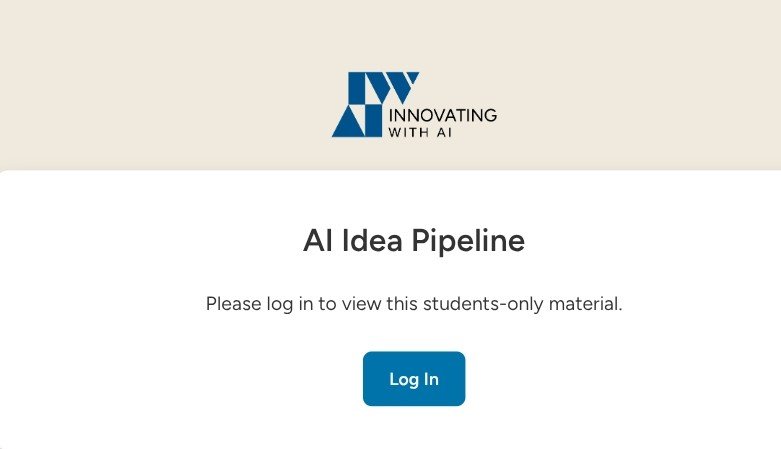Click the small triangle at the logo's top-right
Viewport: 781px width, 449px height.
click(413, 77)
